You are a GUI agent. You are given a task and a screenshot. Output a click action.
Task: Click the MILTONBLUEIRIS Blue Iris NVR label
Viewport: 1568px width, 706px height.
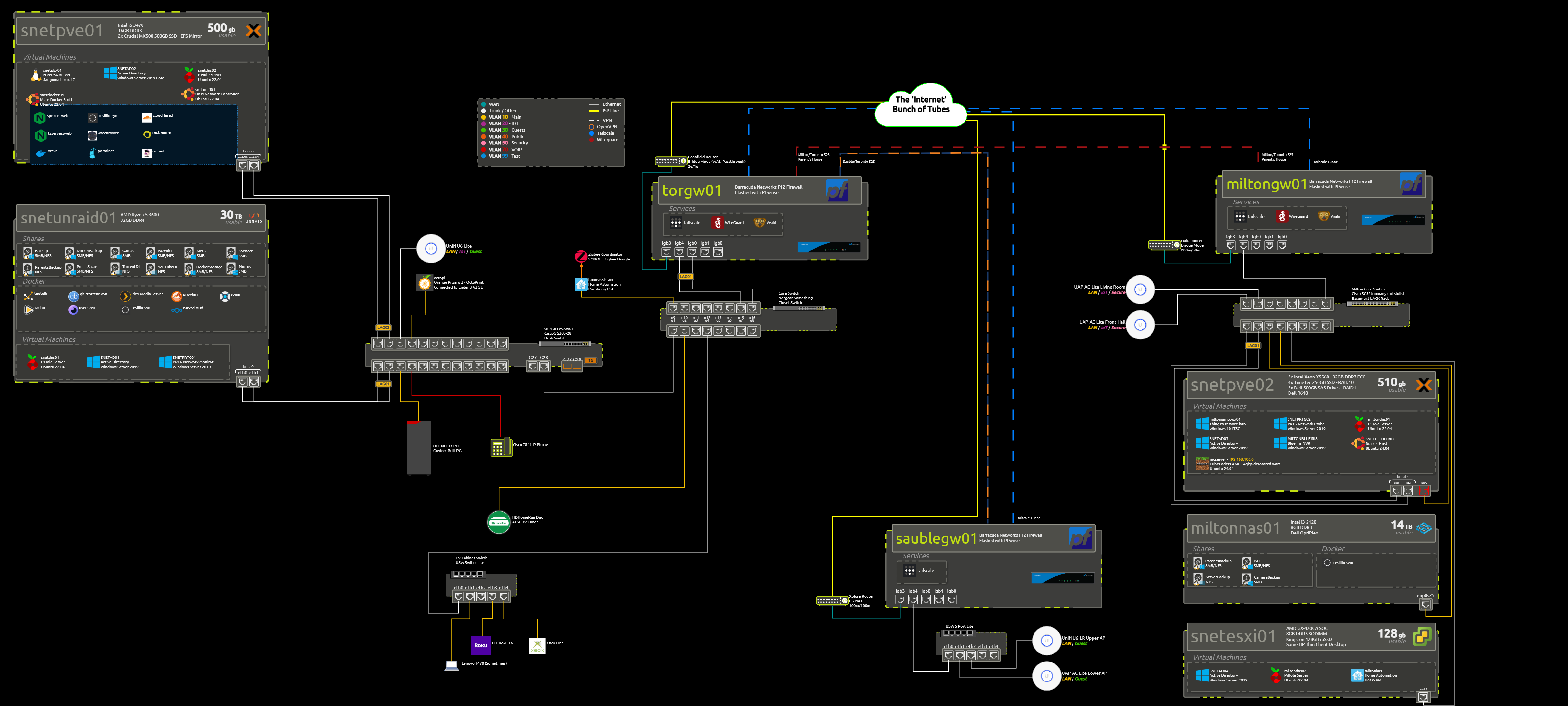point(1306,443)
